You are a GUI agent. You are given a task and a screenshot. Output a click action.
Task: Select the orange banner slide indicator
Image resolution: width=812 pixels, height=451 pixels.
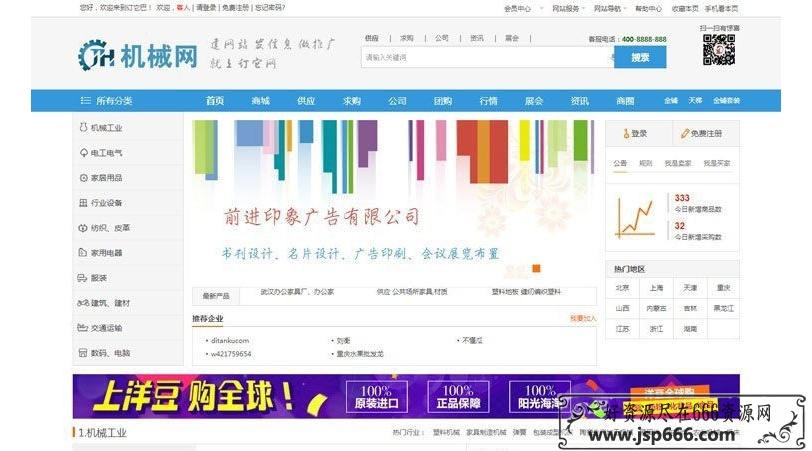coord(536,268)
